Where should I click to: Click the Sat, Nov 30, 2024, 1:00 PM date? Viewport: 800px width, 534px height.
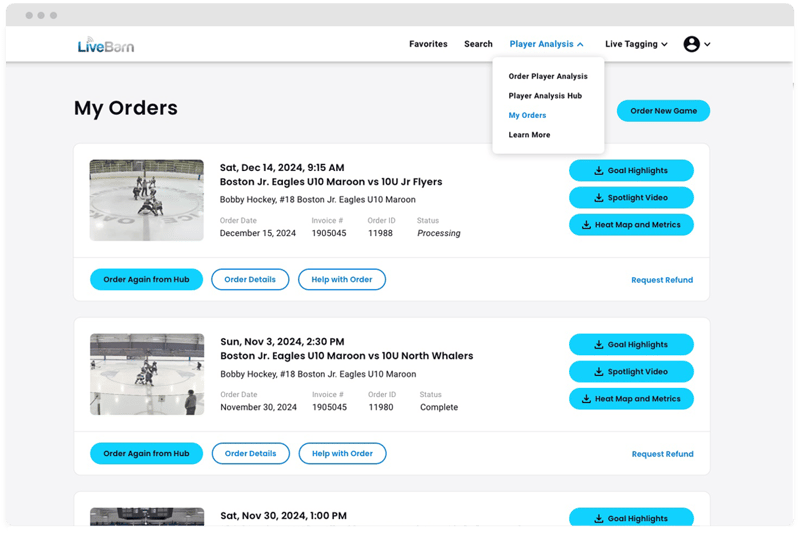pyautogui.click(x=283, y=516)
